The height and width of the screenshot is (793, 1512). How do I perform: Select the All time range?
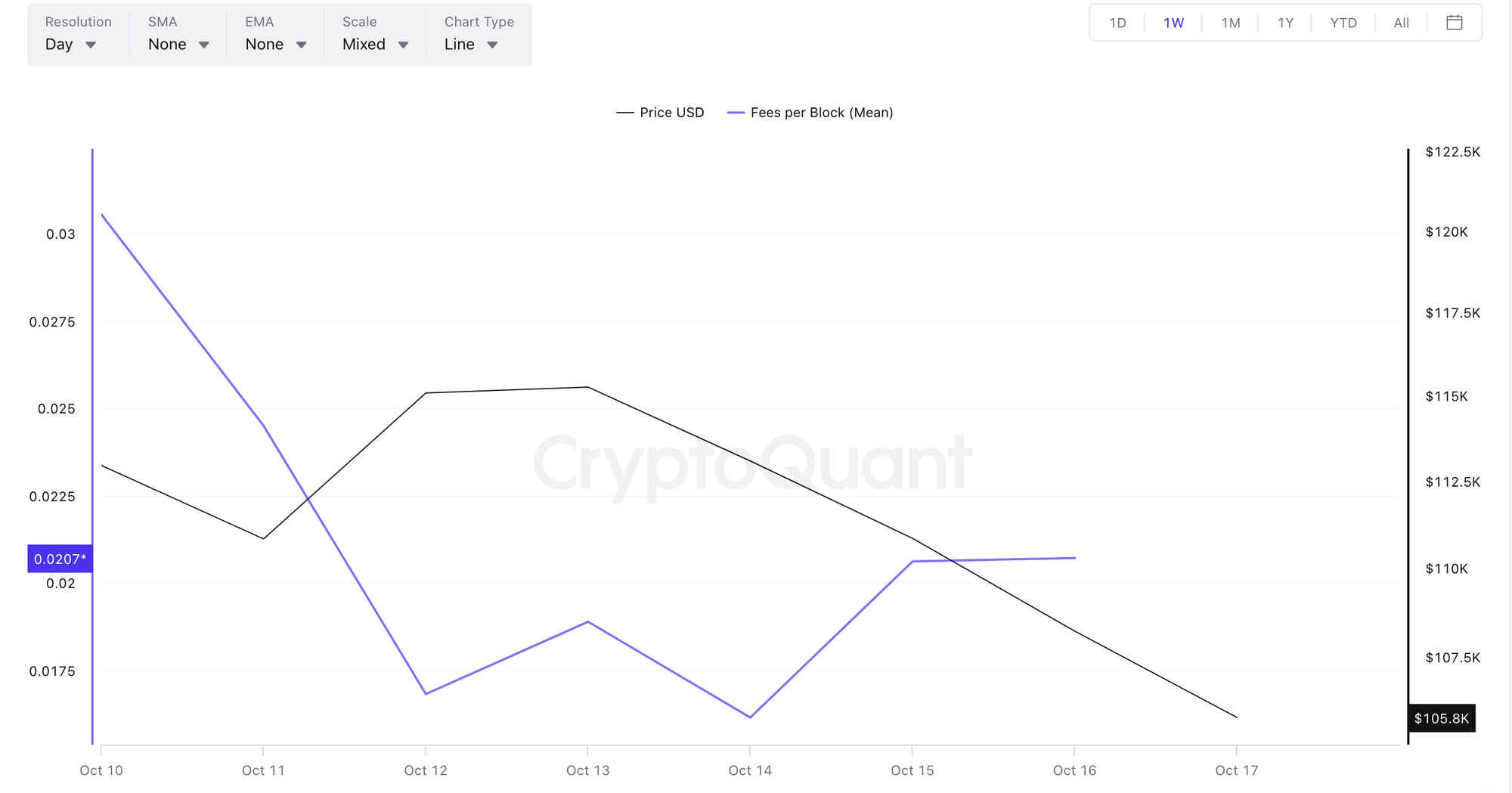[1400, 22]
